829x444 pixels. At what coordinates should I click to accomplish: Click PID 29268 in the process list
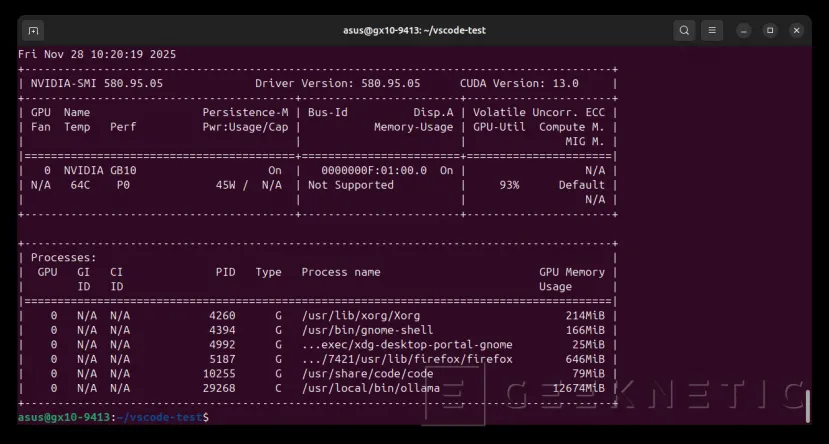point(217,388)
